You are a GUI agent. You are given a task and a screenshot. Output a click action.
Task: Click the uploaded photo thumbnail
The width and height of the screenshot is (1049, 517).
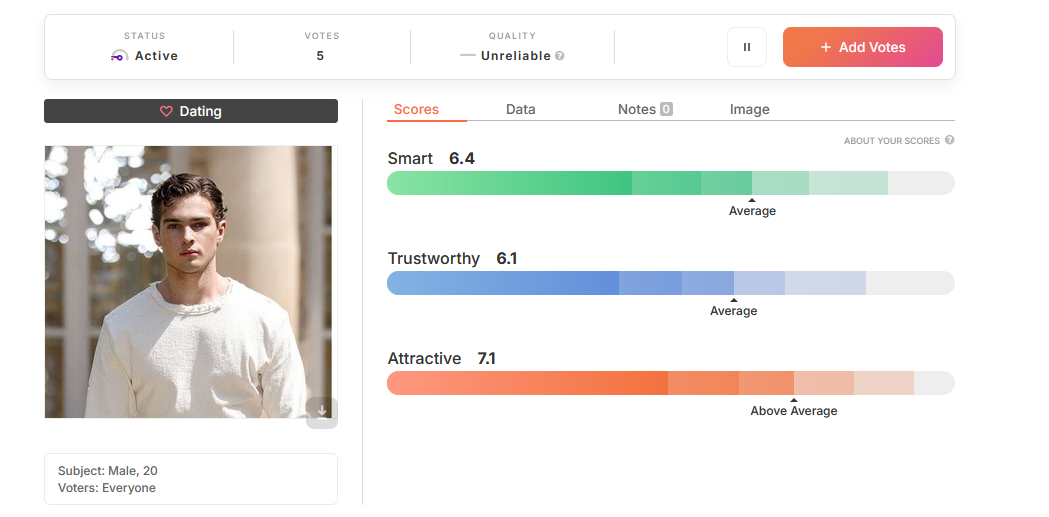(x=188, y=282)
